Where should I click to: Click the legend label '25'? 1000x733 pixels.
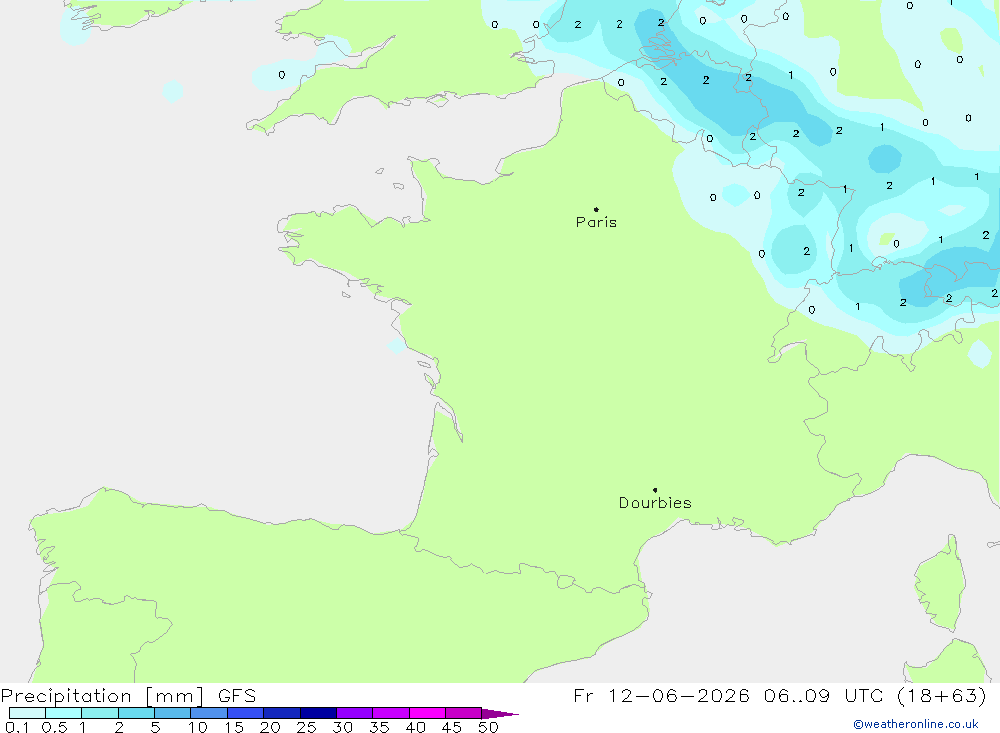(307, 727)
